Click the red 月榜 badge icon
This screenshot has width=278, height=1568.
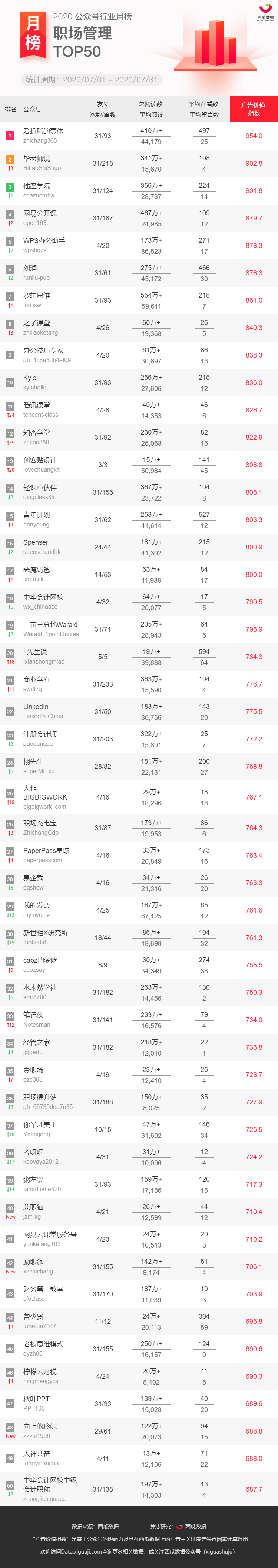tap(33, 35)
